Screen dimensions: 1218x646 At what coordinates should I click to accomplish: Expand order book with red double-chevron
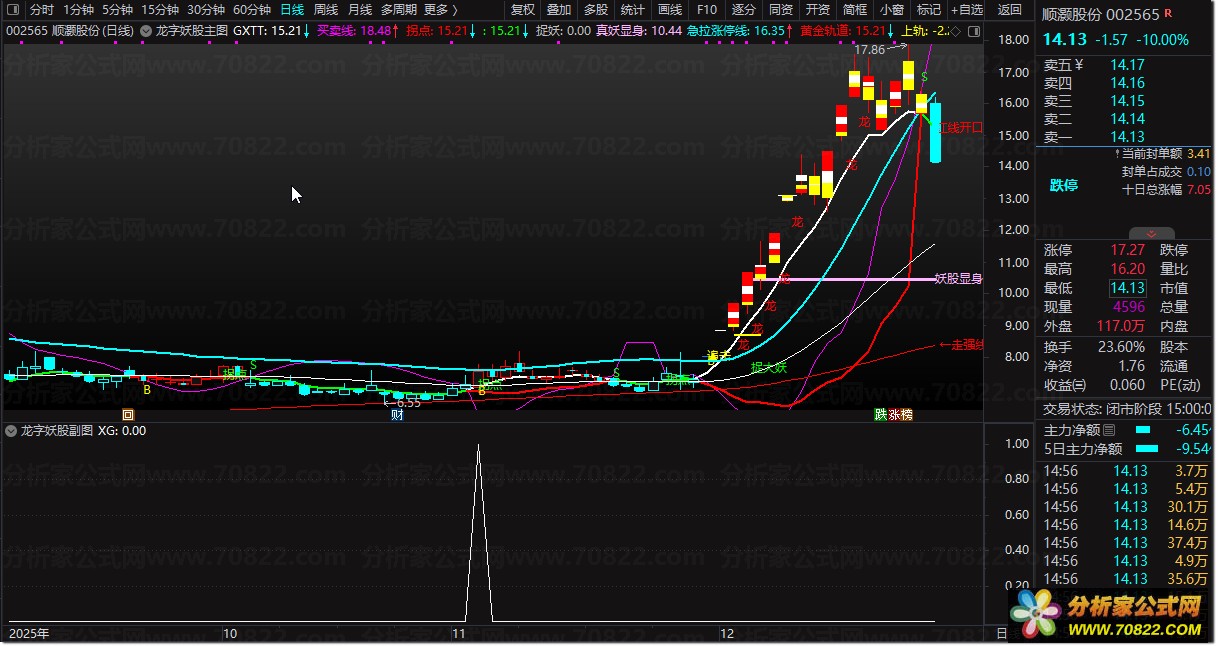coord(1117,152)
